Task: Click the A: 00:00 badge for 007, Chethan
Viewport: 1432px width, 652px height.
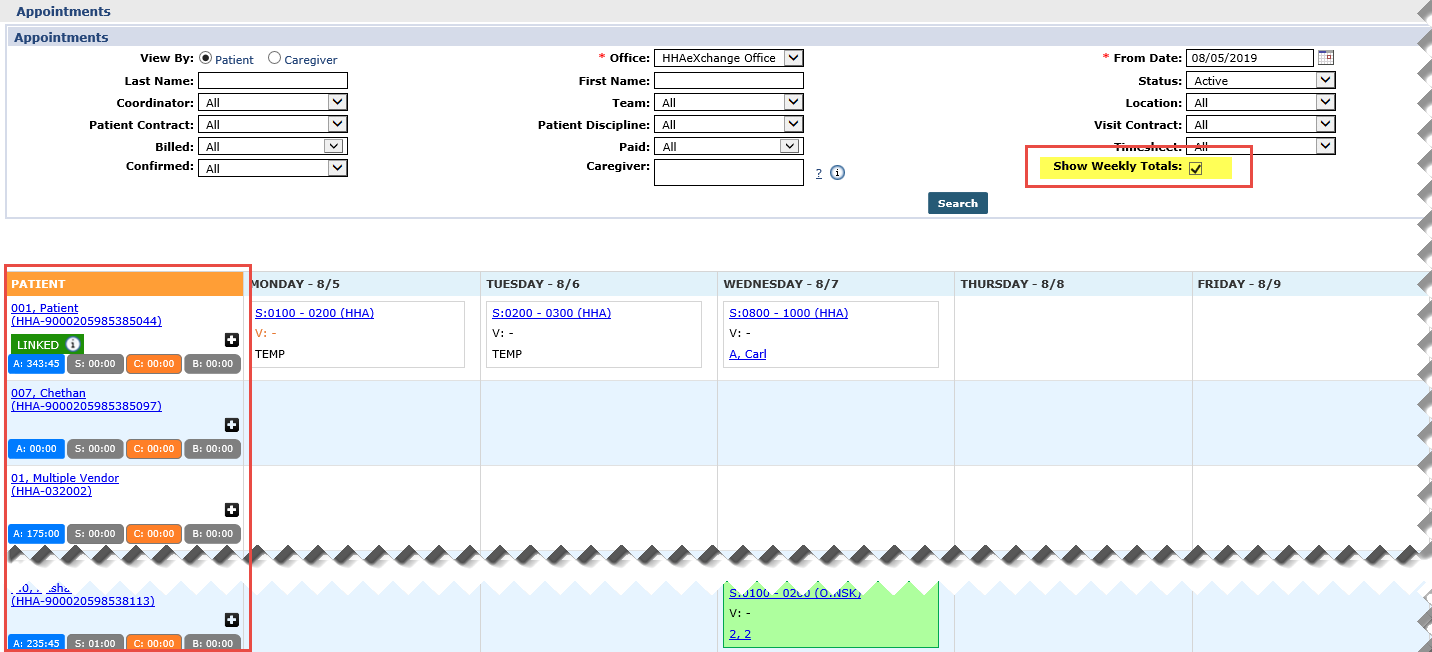Action: (x=37, y=449)
